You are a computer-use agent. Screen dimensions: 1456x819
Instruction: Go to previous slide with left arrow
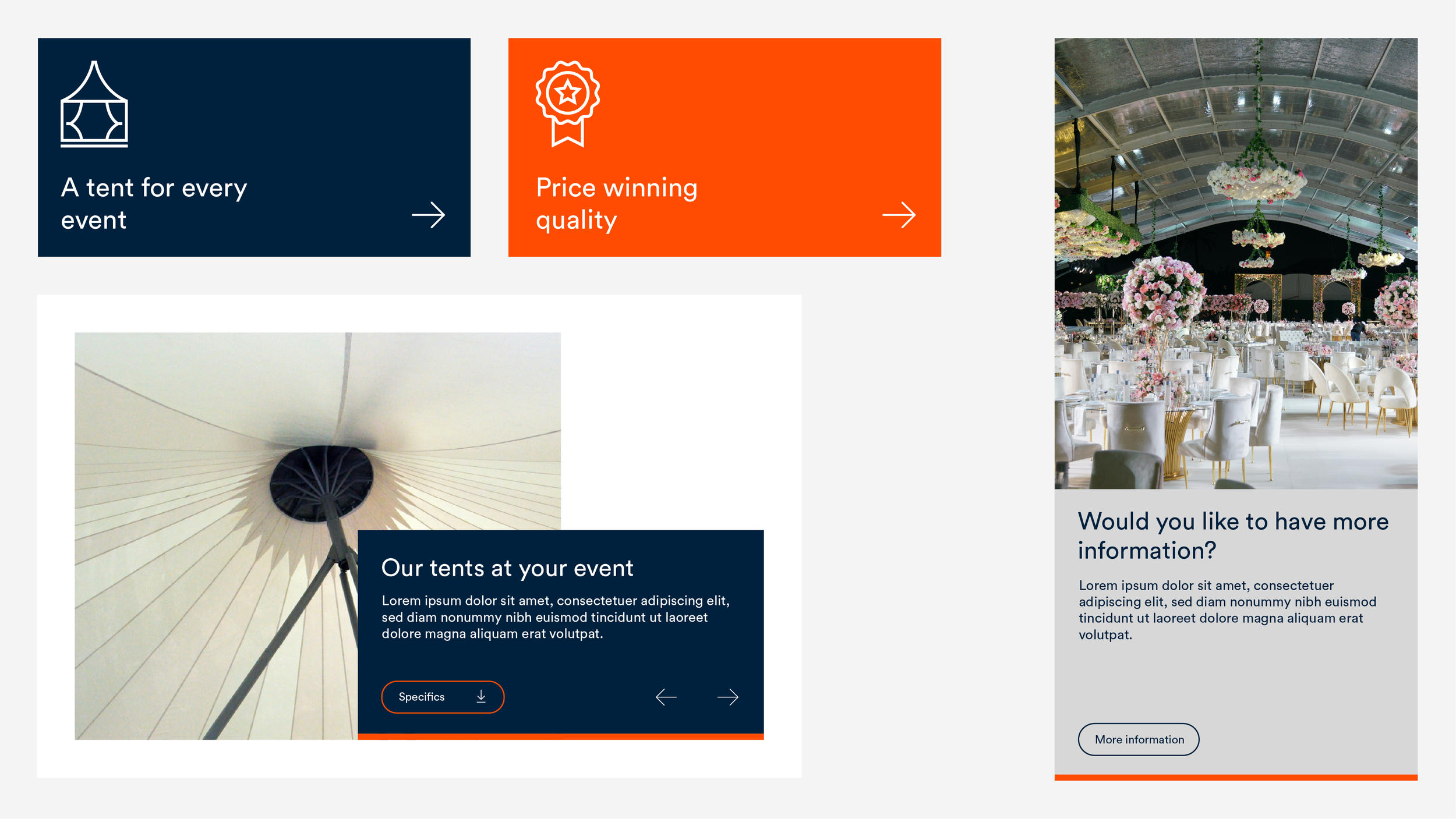(666, 697)
